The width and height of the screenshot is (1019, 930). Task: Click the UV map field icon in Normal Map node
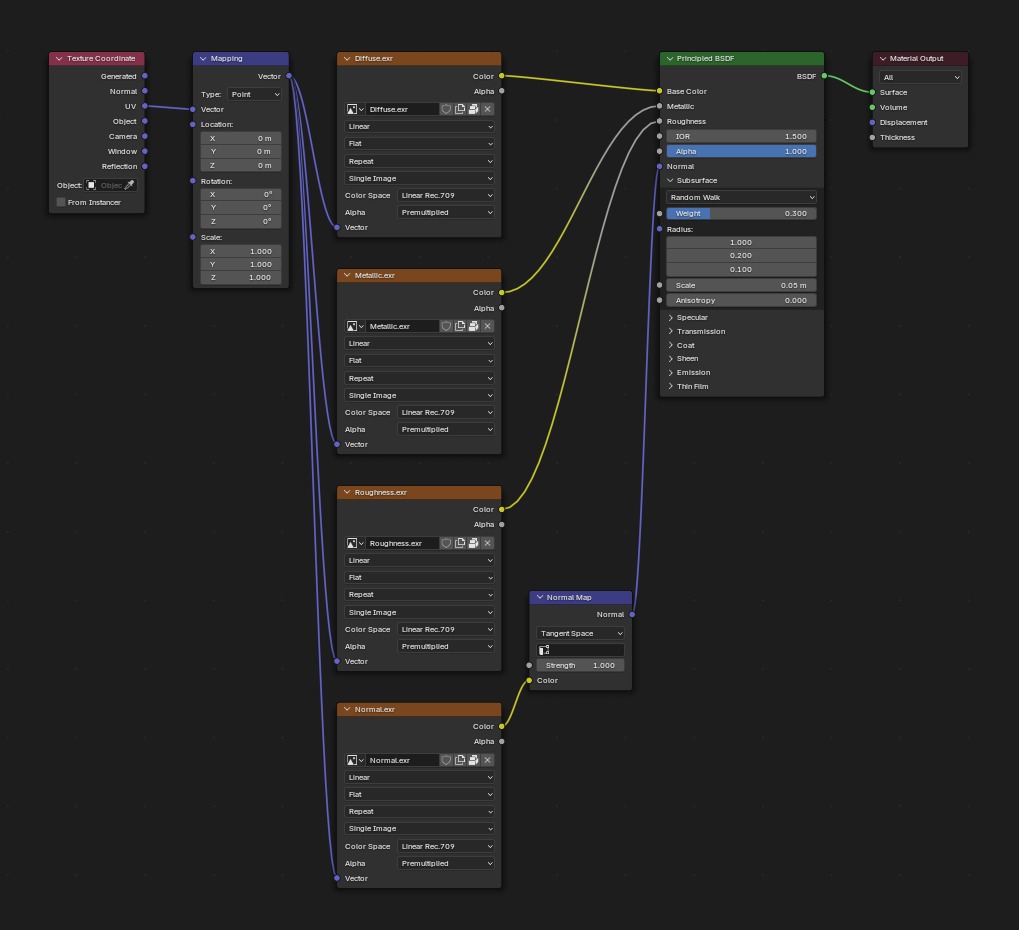(545, 650)
